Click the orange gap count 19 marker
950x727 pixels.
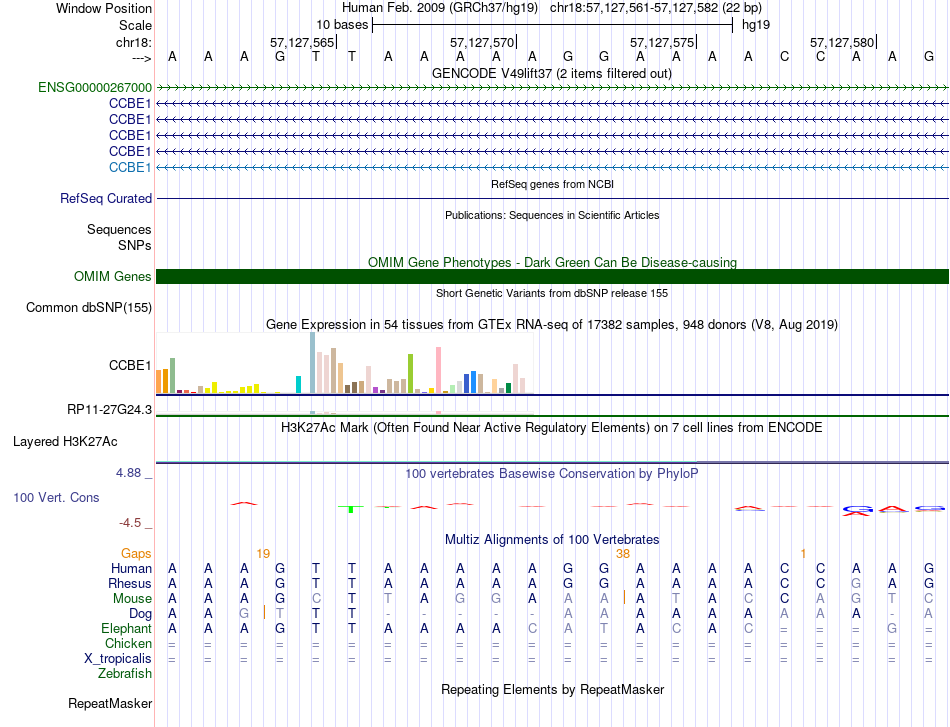click(x=263, y=553)
